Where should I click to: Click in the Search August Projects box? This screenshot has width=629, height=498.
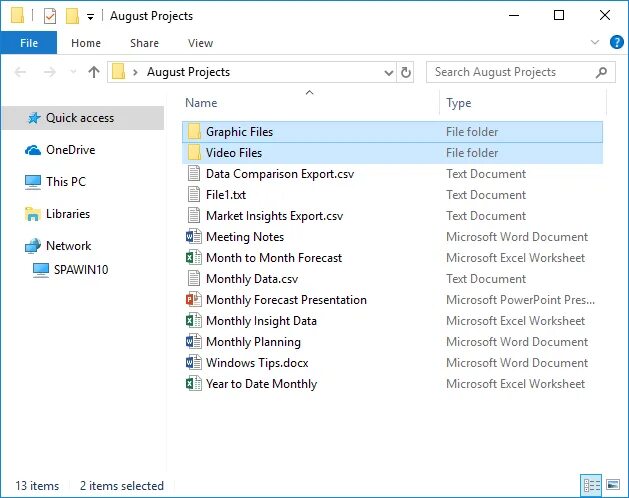click(510, 72)
